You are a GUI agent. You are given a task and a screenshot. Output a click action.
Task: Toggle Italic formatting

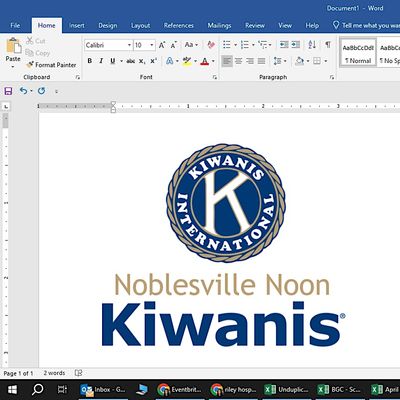click(101, 61)
